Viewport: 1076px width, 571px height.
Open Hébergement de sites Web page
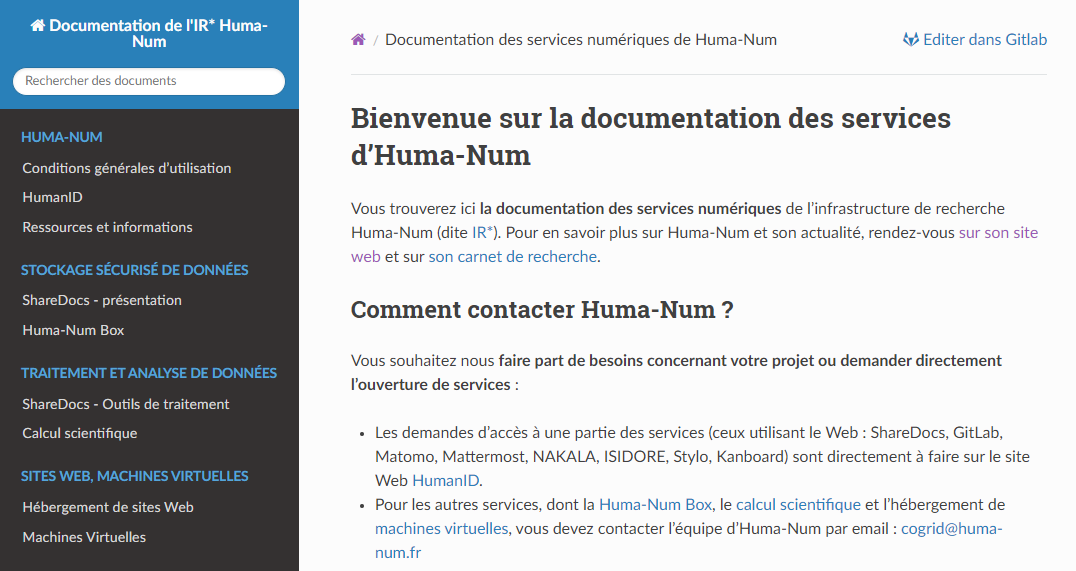click(108, 507)
